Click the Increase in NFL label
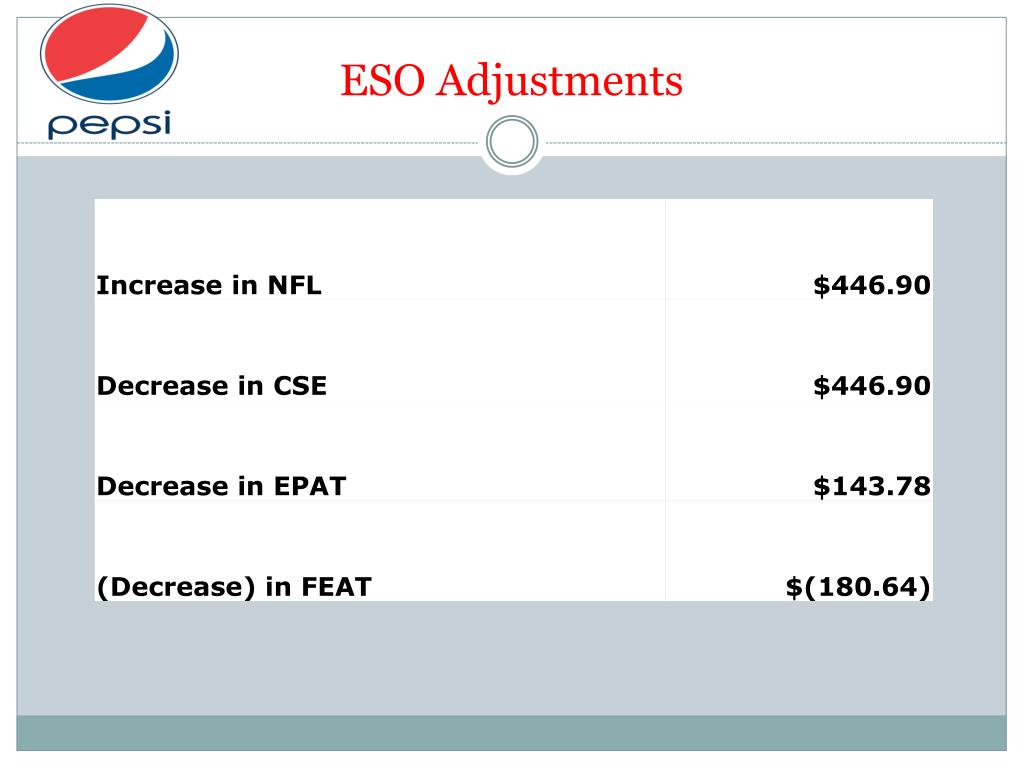 click(209, 285)
